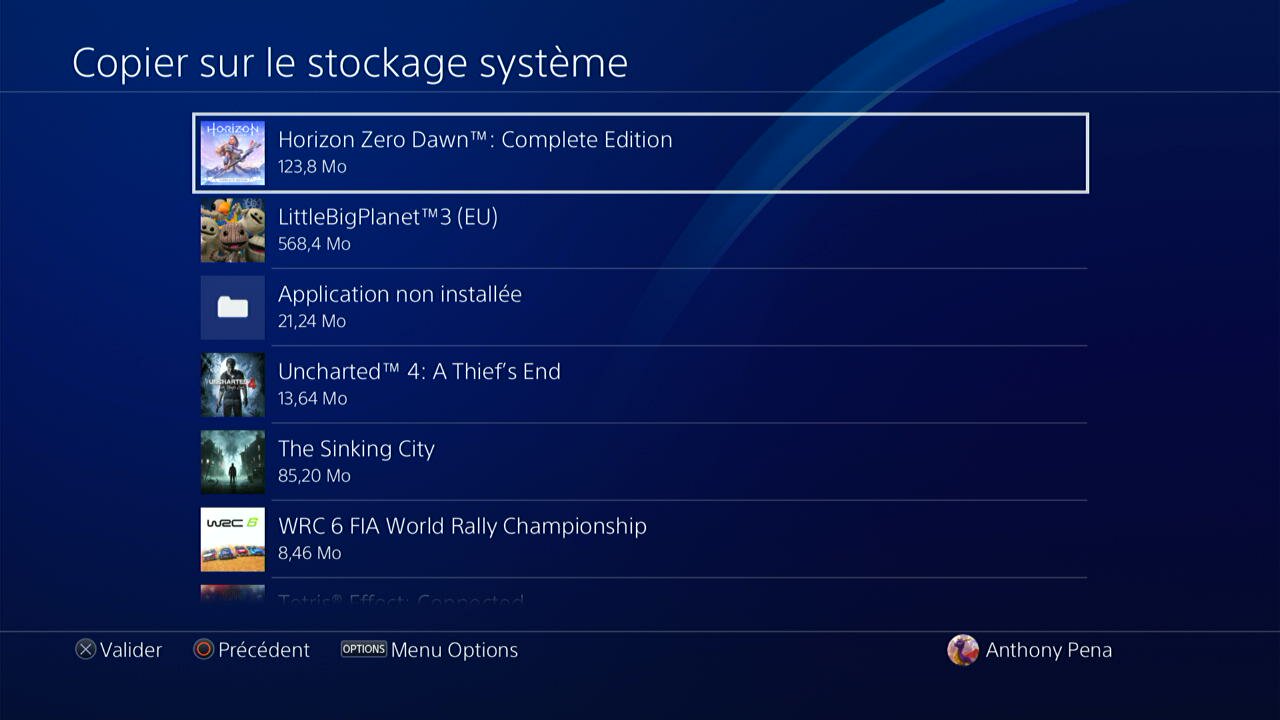1280x720 pixels.
Task: Select LittleBigPlanet 3 (EU) entry
Action: tap(640, 230)
